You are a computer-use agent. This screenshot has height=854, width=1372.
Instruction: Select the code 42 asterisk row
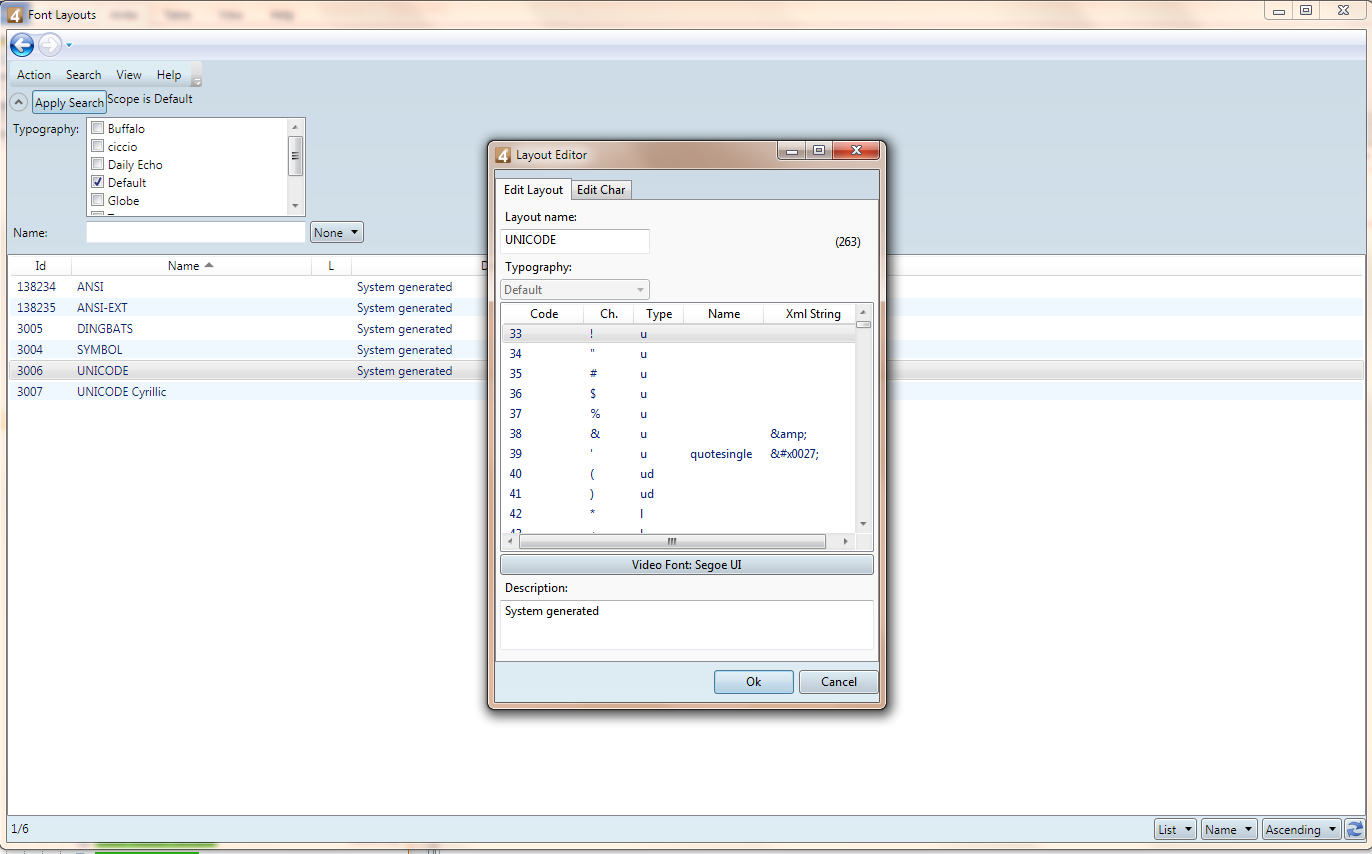click(x=679, y=514)
